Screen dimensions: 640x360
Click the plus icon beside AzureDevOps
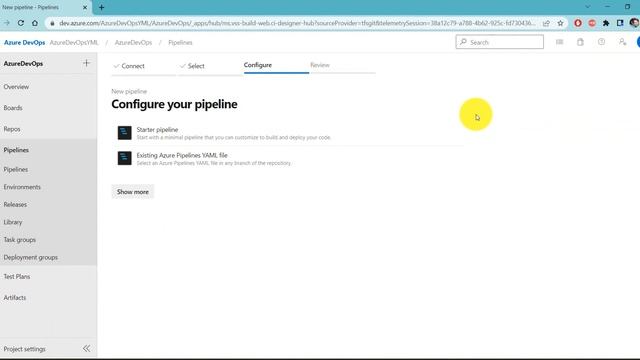coord(86,63)
